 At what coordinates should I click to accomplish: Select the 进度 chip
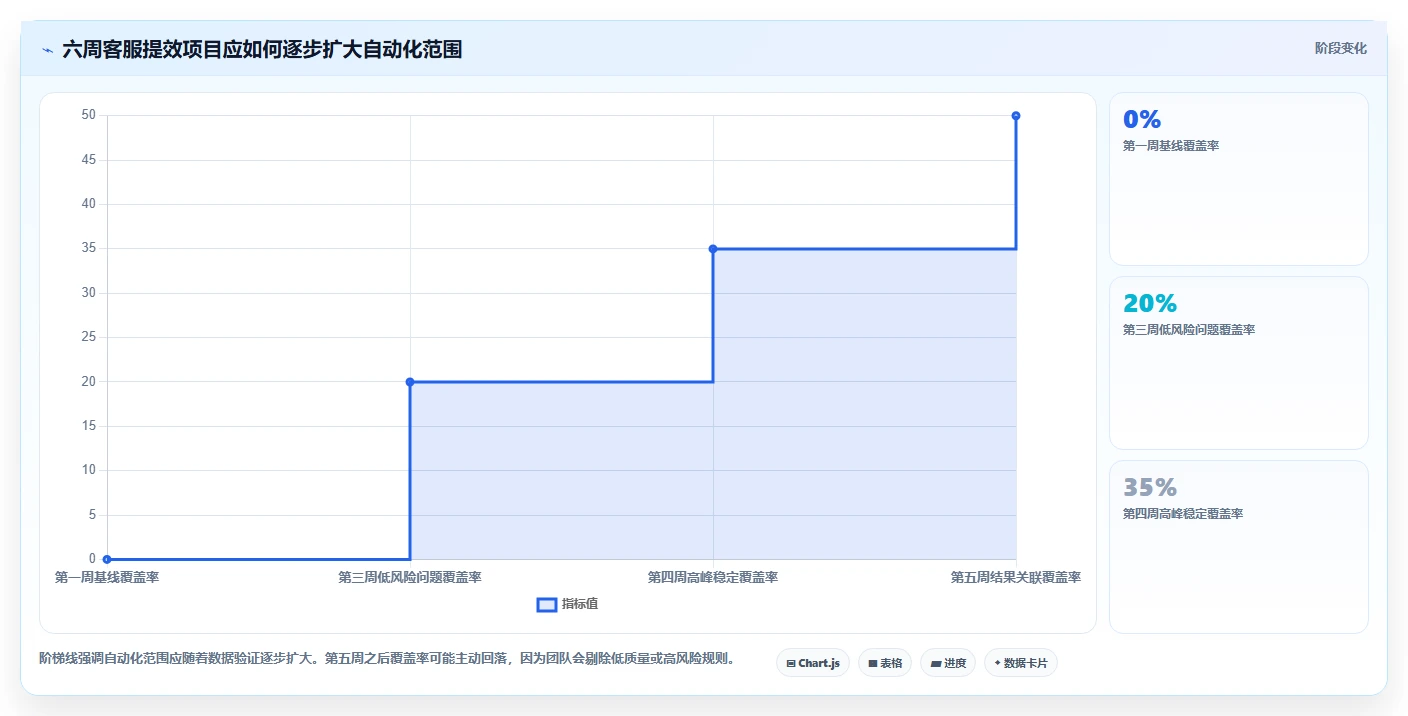click(x=948, y=663)
